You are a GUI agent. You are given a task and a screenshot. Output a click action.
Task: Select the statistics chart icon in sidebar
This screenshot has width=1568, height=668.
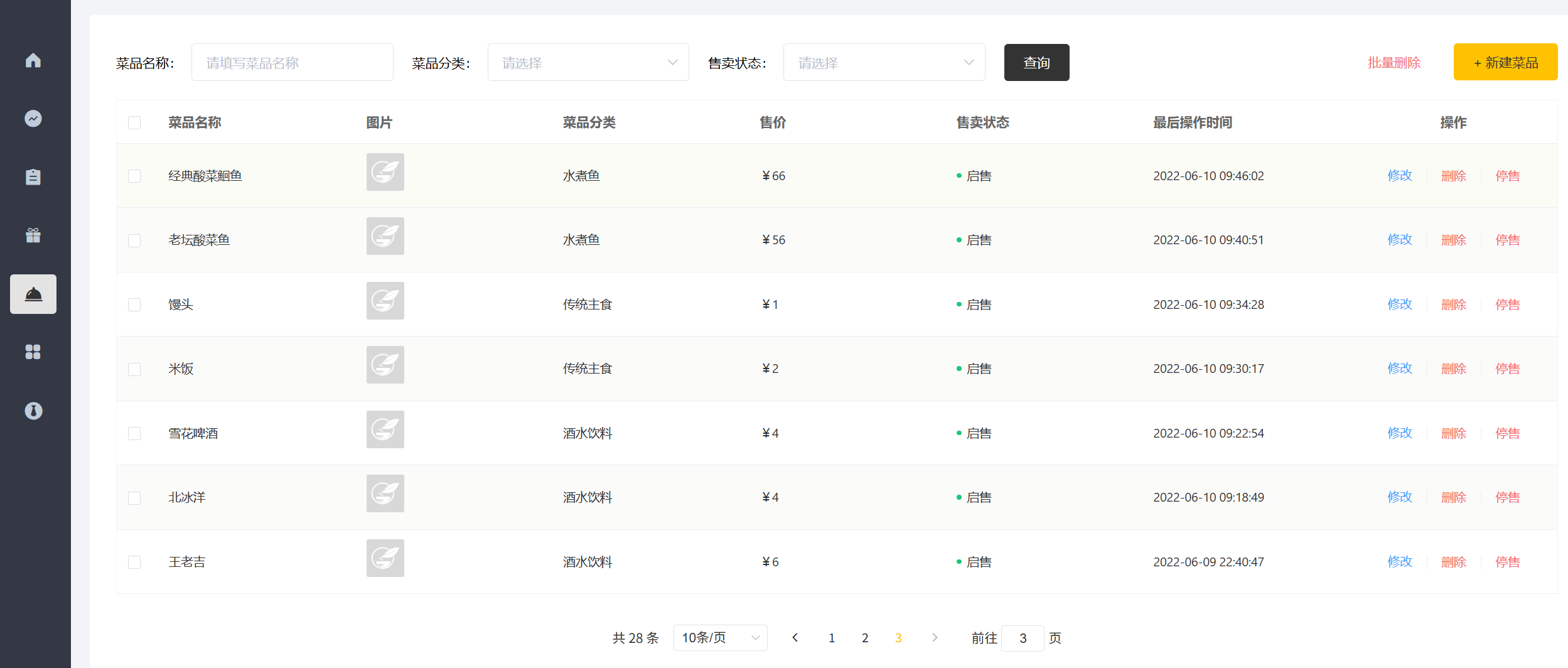33,118
